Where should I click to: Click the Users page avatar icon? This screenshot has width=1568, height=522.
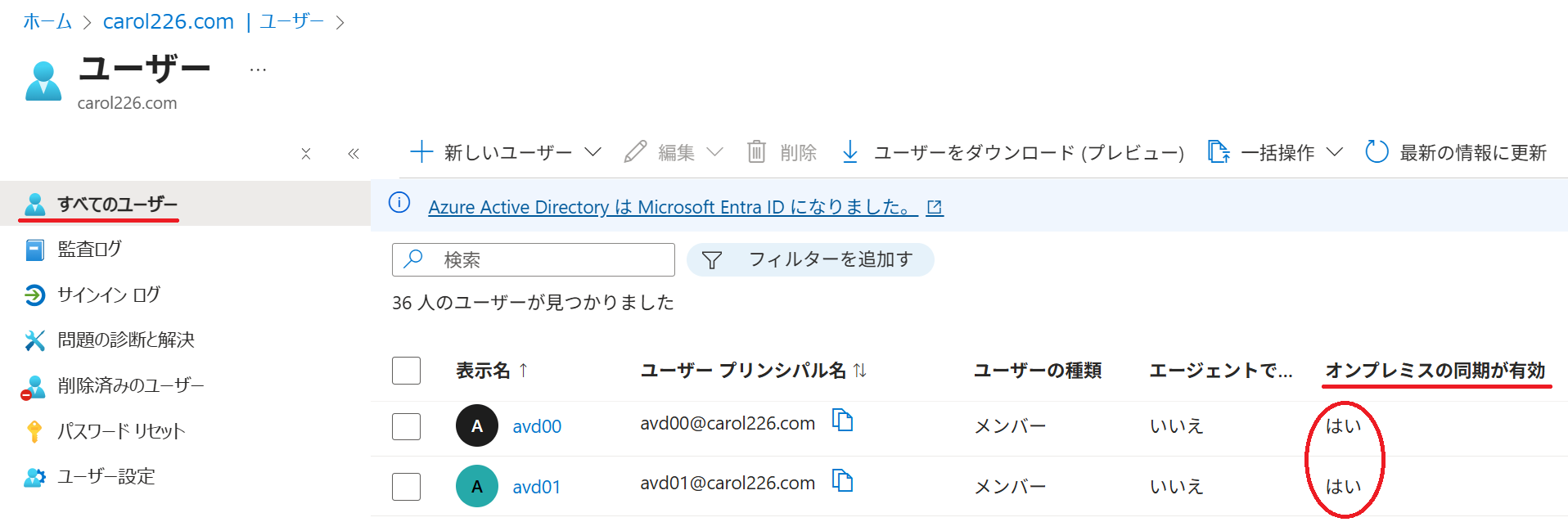[43, 81]
